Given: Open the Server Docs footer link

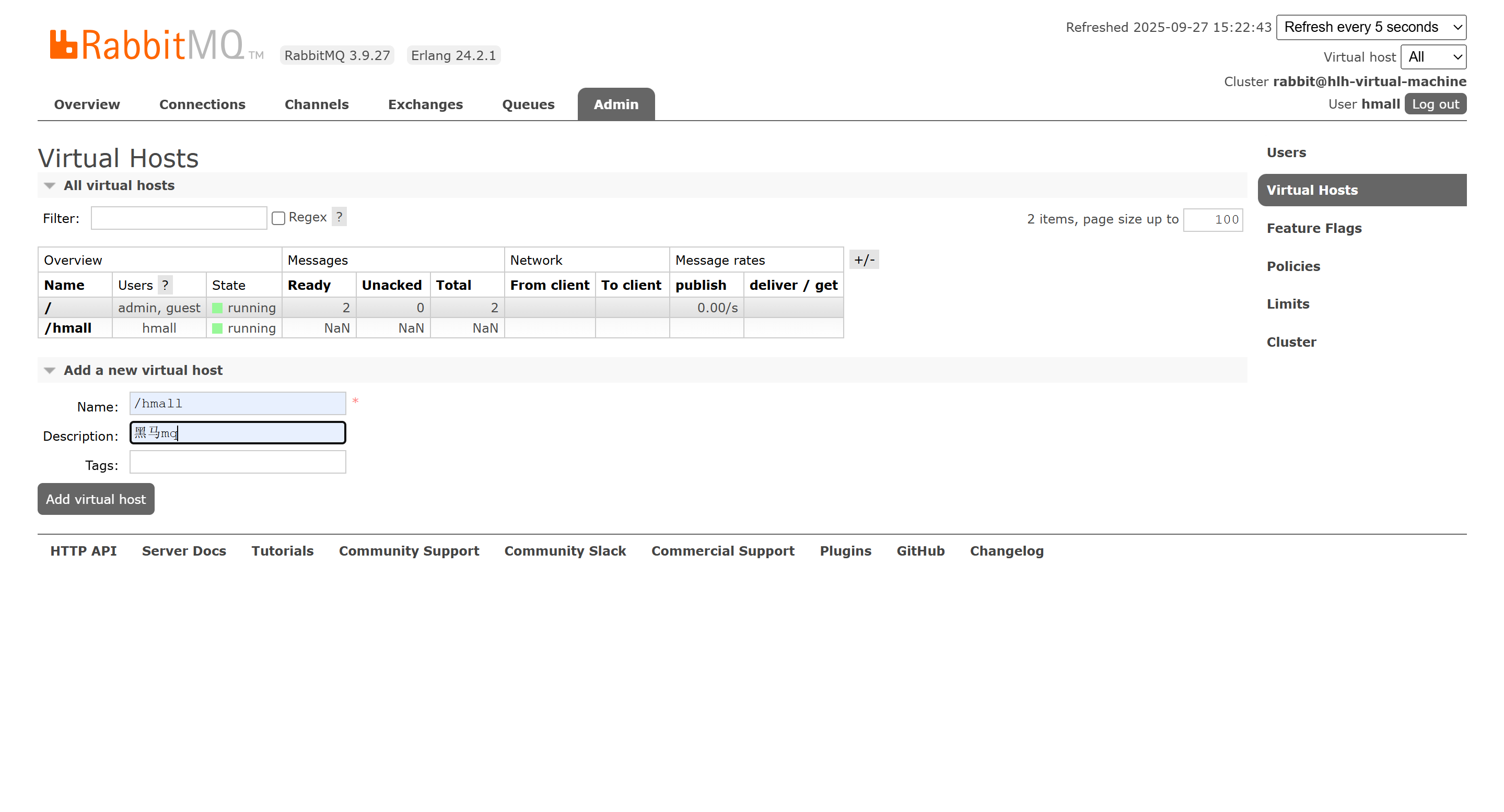Looking at the screenshot, I should (184, 550).
